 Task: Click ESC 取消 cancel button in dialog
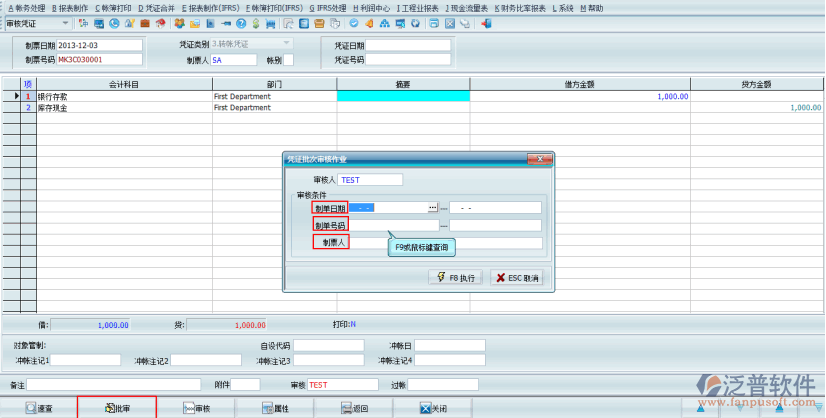[x=518, y=277]
